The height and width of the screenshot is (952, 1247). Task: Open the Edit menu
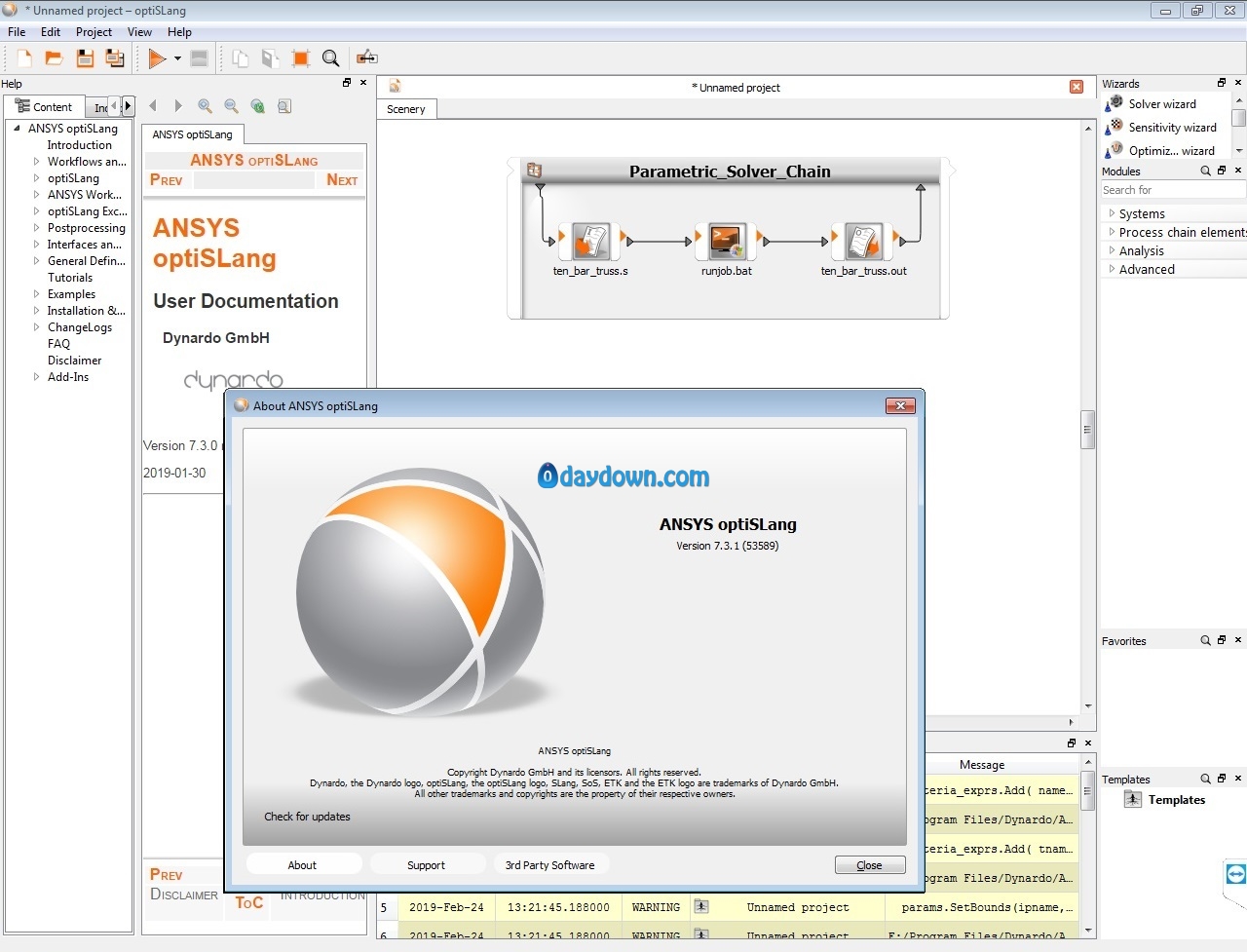(x=51, y=32)
